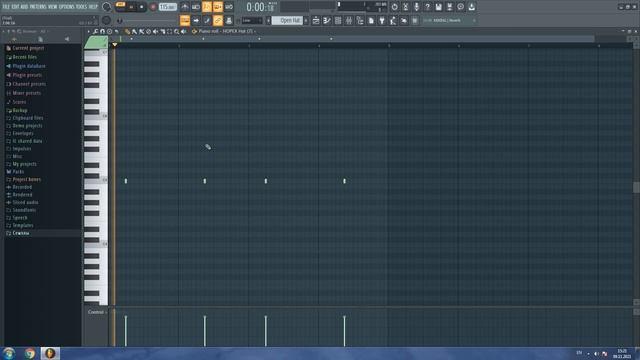Open the Control lane selector dropdown
Screen dimensions: 640x360
point(97,312)
